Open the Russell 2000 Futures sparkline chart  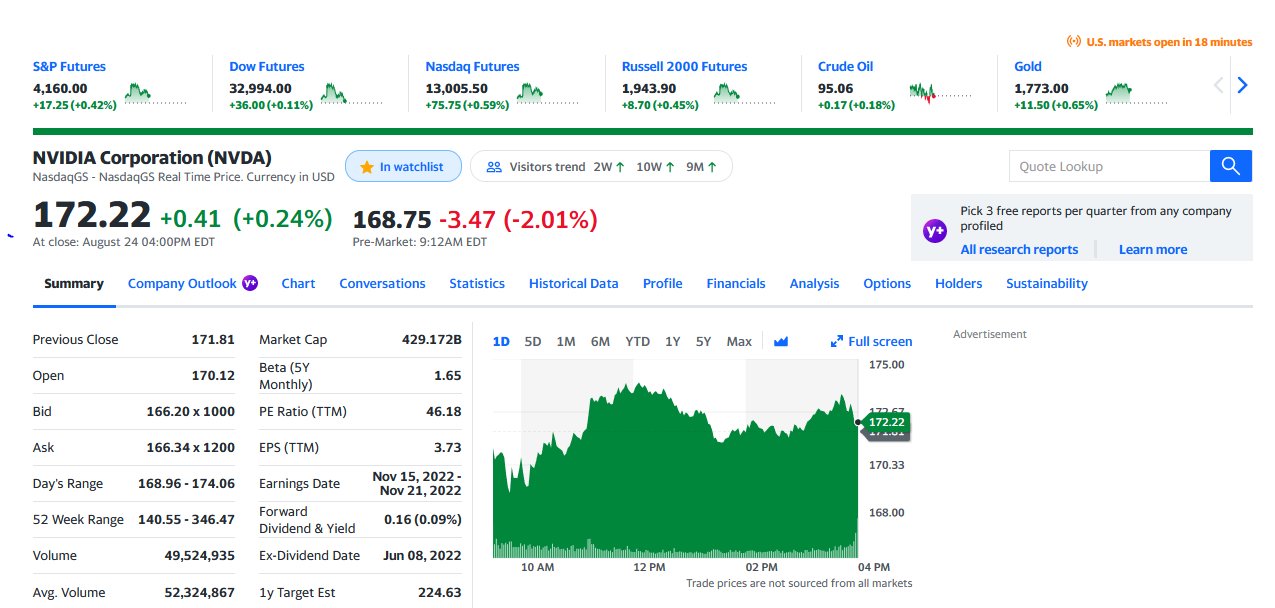744,94
